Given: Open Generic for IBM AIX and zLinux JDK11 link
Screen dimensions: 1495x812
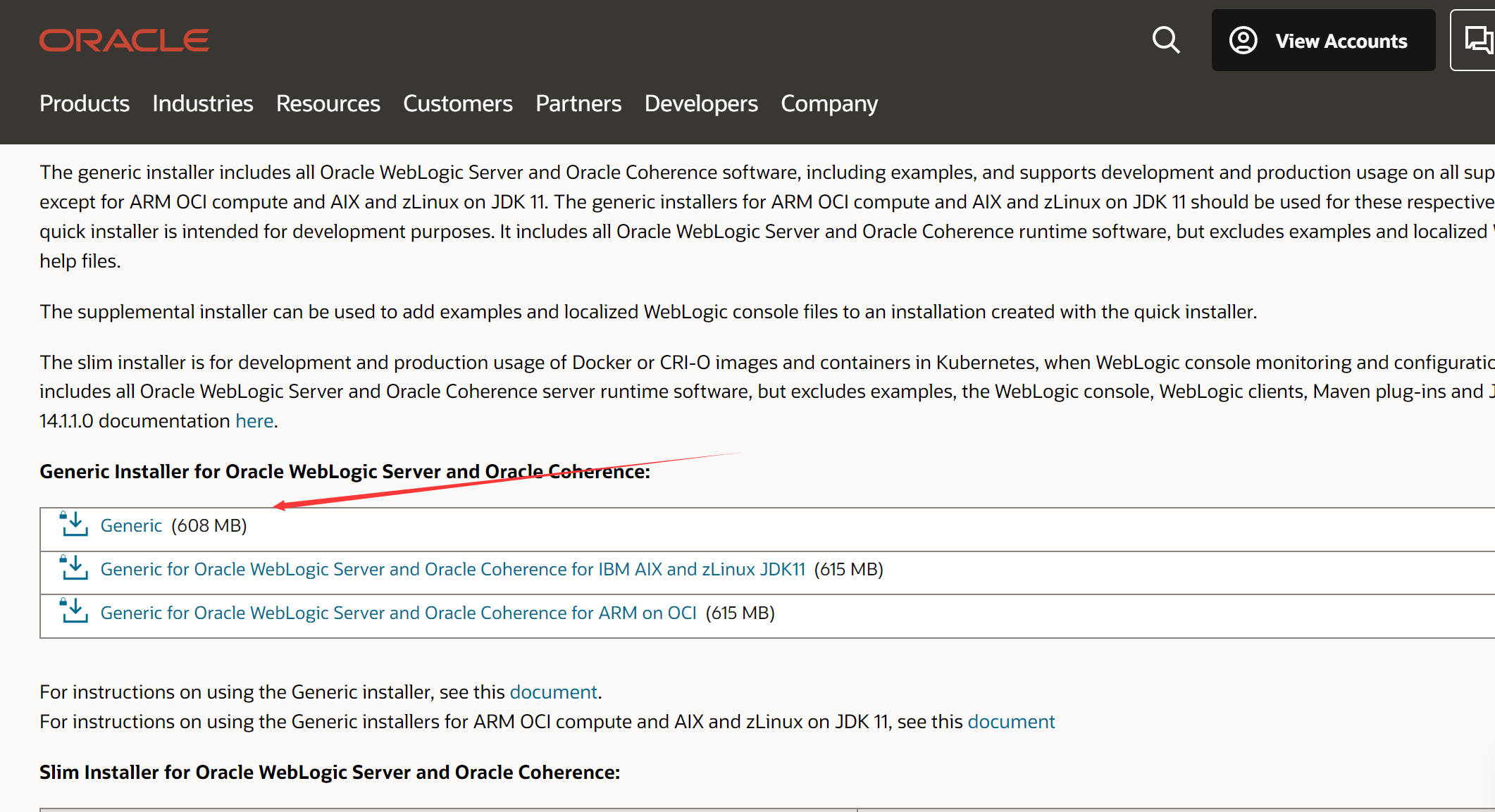Looking at the screenshot, I should pyautogui.click(x=453, y=570).
